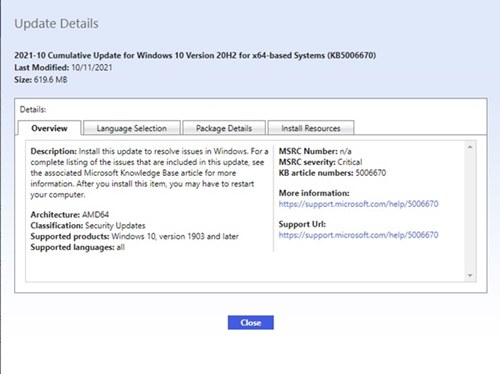
Task: Click the Update Details heading
Action: [56, 24]
